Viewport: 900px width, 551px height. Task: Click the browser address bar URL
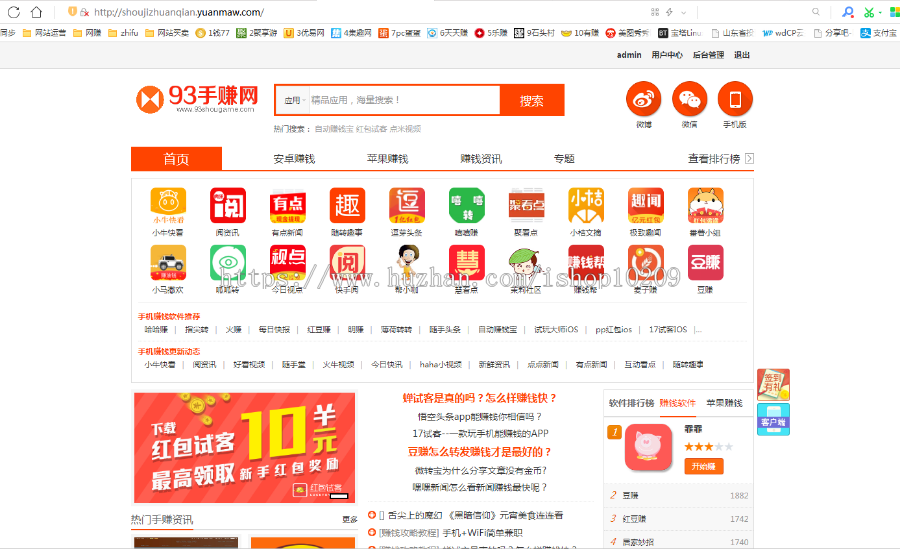pos(179,12)
